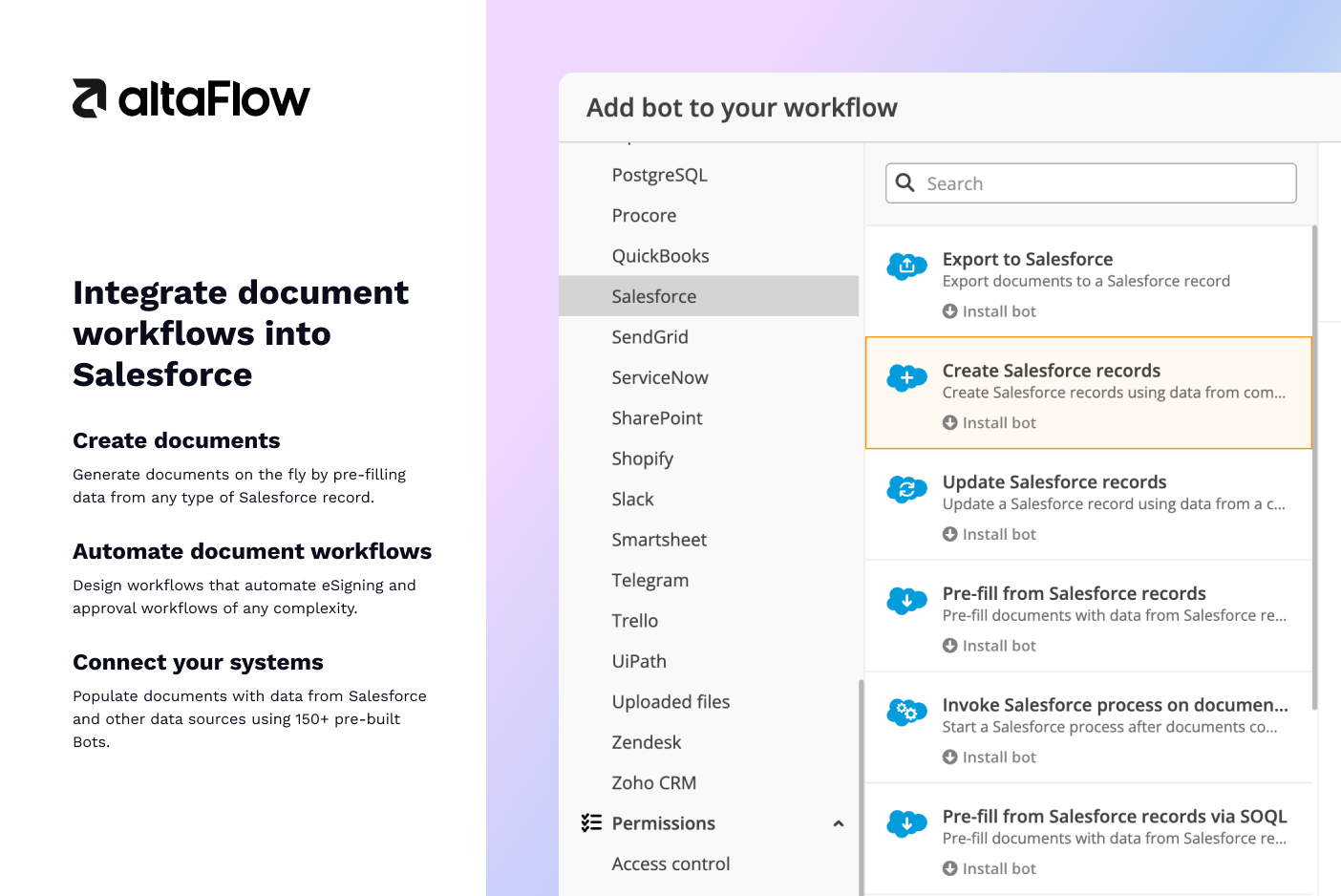Viewport: 1341px width, 896px height.
Task: Open the Create Salesforce records bot title
Action: tap(1052, 371)
